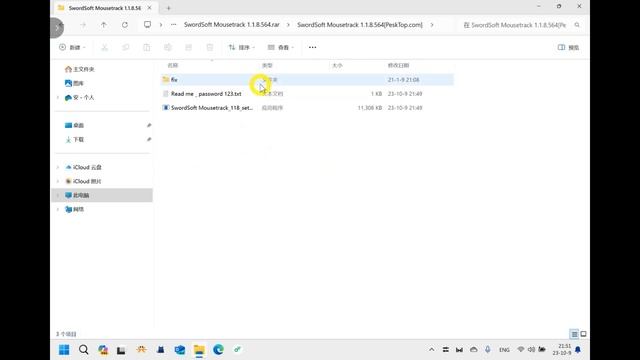Close the SwordSoft Mousetrack tab

149,8
